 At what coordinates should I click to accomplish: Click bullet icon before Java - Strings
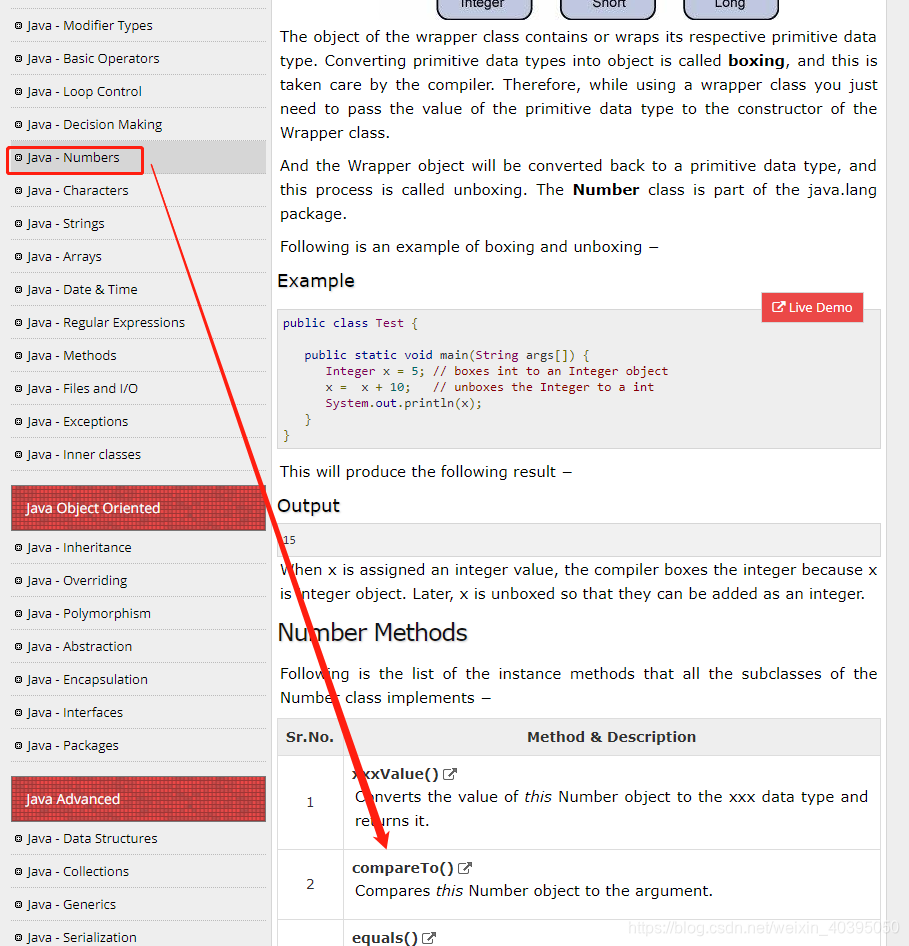tap(19, 223)
